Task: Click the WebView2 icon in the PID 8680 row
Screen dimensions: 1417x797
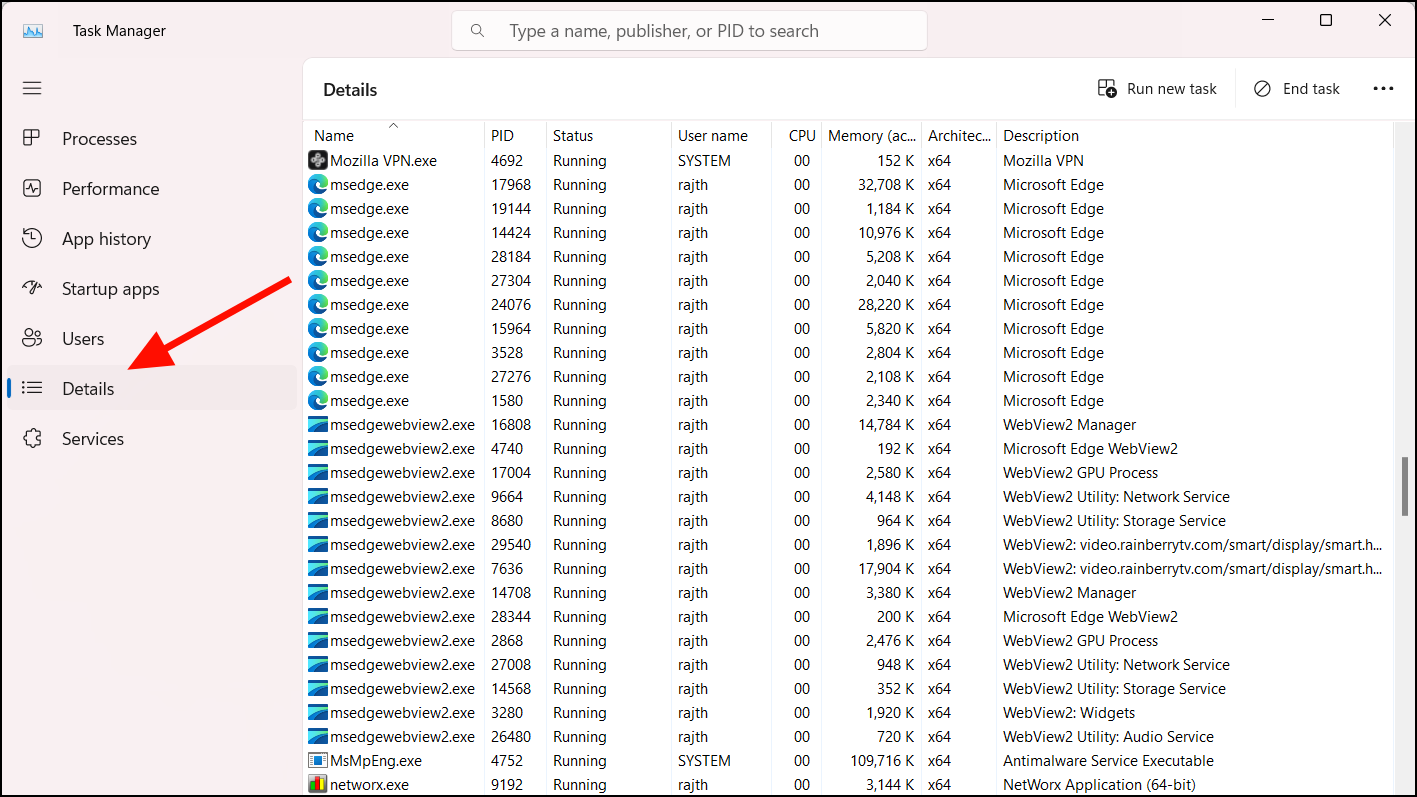Action: [318, 520]
